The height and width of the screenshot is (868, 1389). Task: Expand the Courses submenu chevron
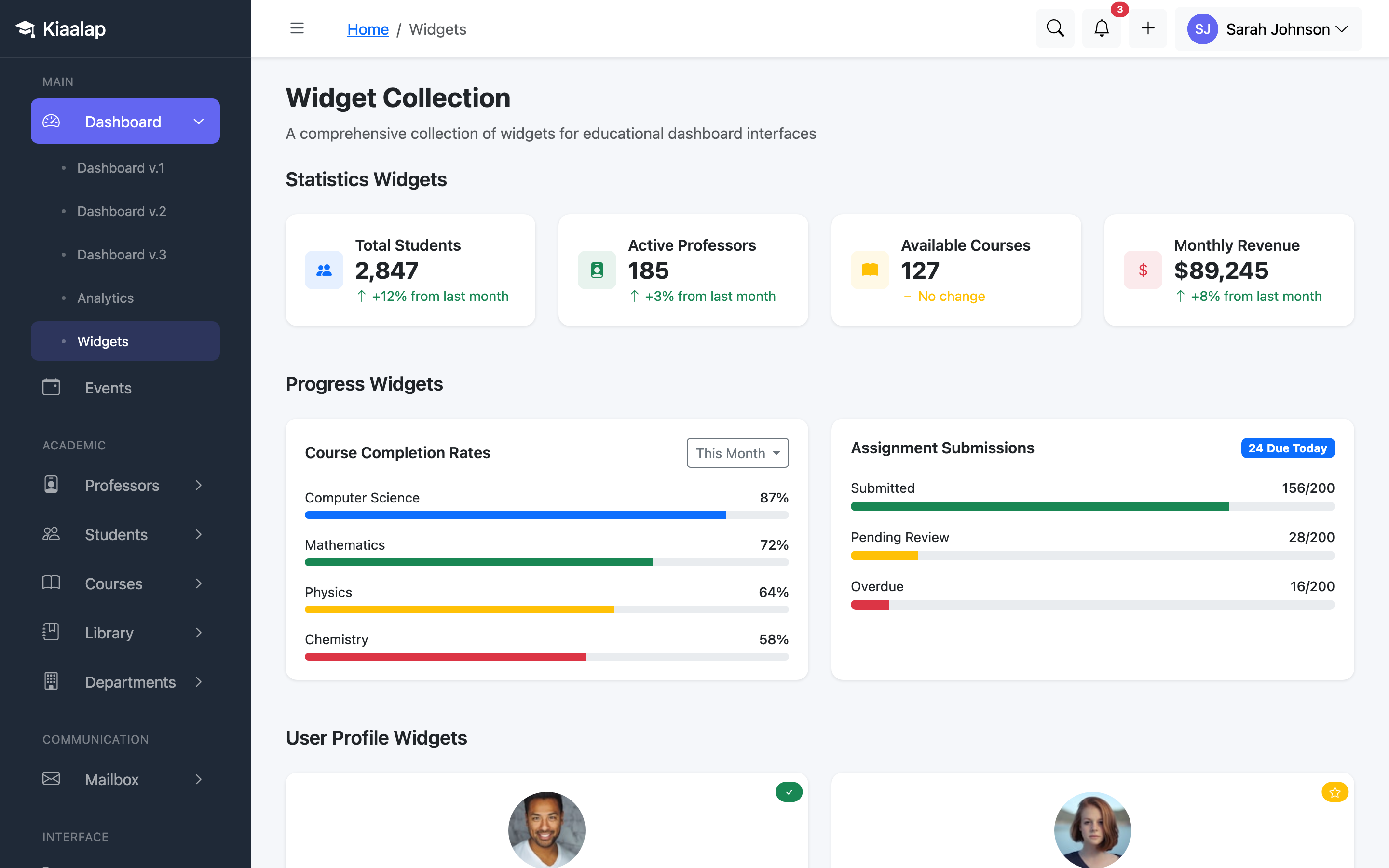coord(199,583)
